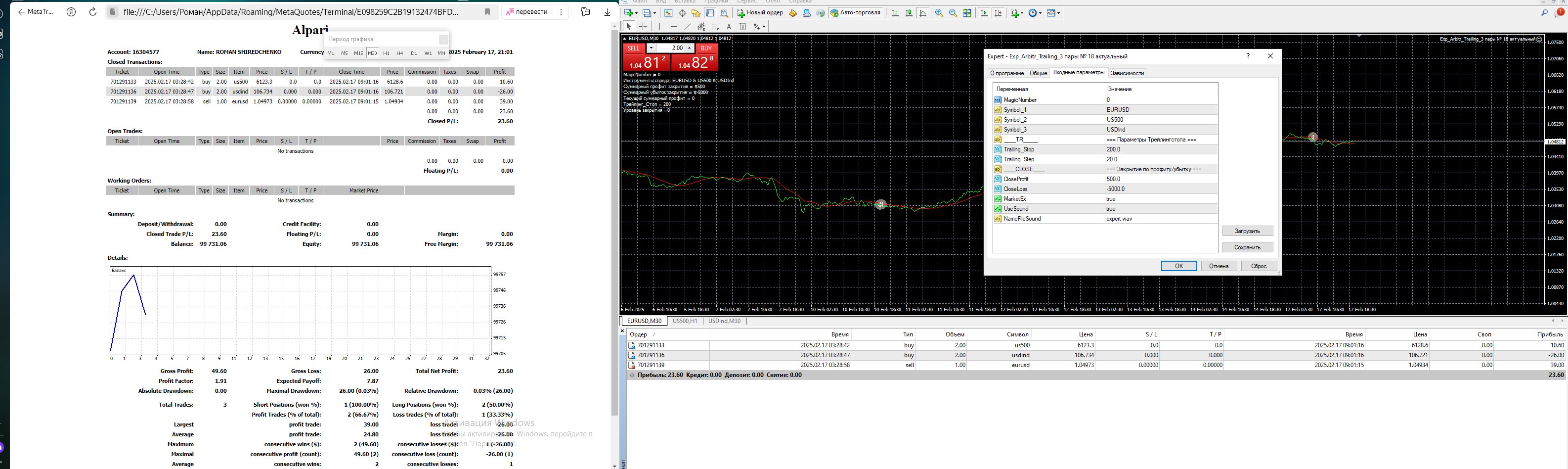Screen dimensions: 1568x469
Task: Click the browser reload page icon
Action: pos(92,11)
